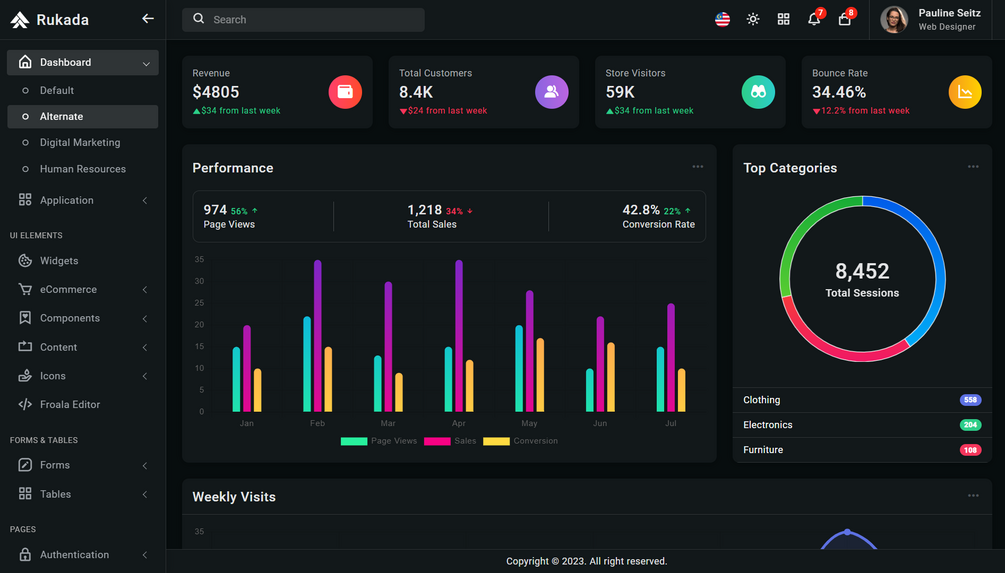Collapse sidebar with the back arrow icon
Screen dimensions: 1005x573
click(147, 19)
